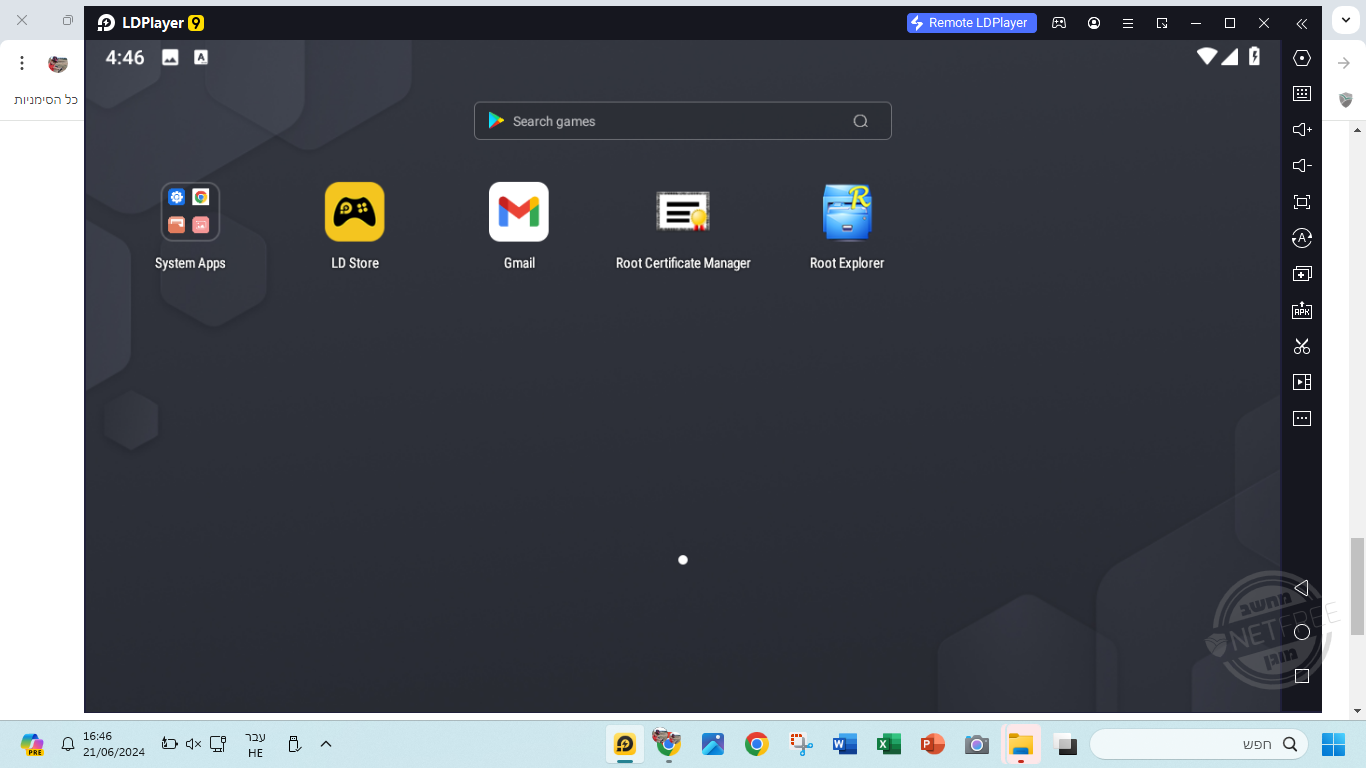Open the Gmail app
The width and height of the screenshot is (1366, 768).
click(x=519, y=212)
